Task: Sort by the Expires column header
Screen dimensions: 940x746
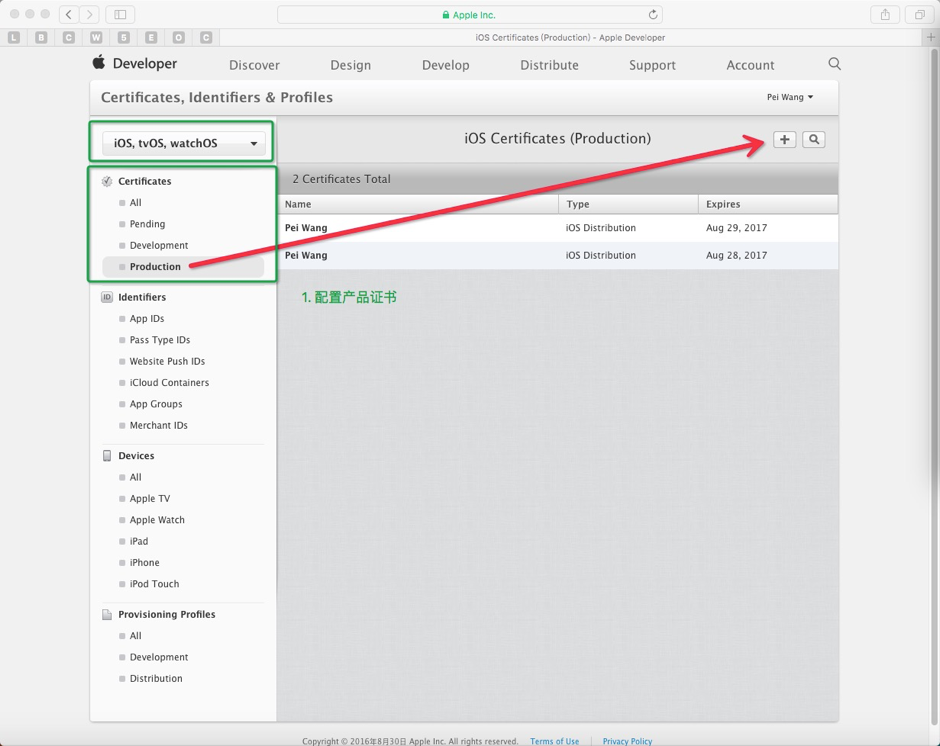Action: click(768, 204)
